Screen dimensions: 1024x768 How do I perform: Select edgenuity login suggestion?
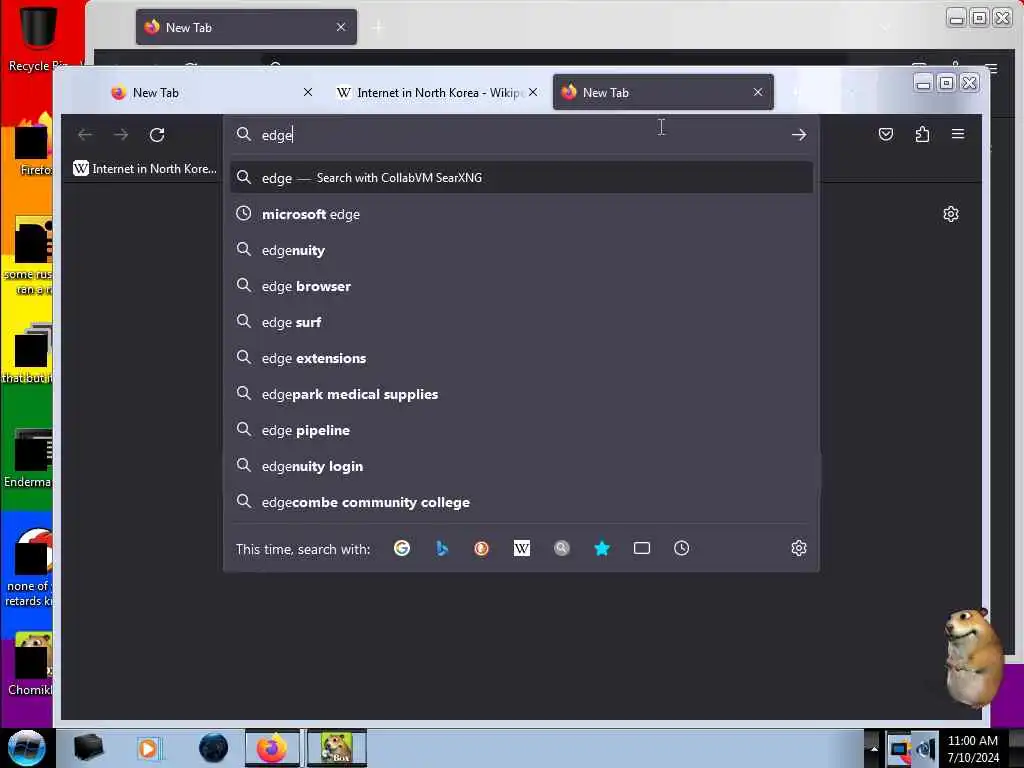pyautogui.click(x=521, y=466)
